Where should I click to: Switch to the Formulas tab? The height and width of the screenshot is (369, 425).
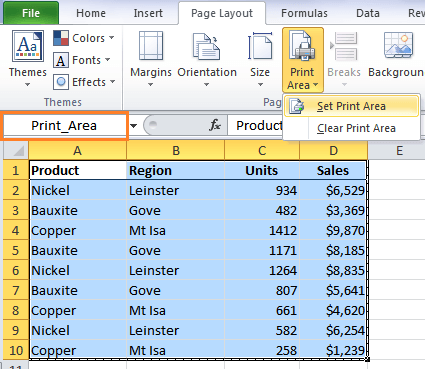[x=304, y=13]
